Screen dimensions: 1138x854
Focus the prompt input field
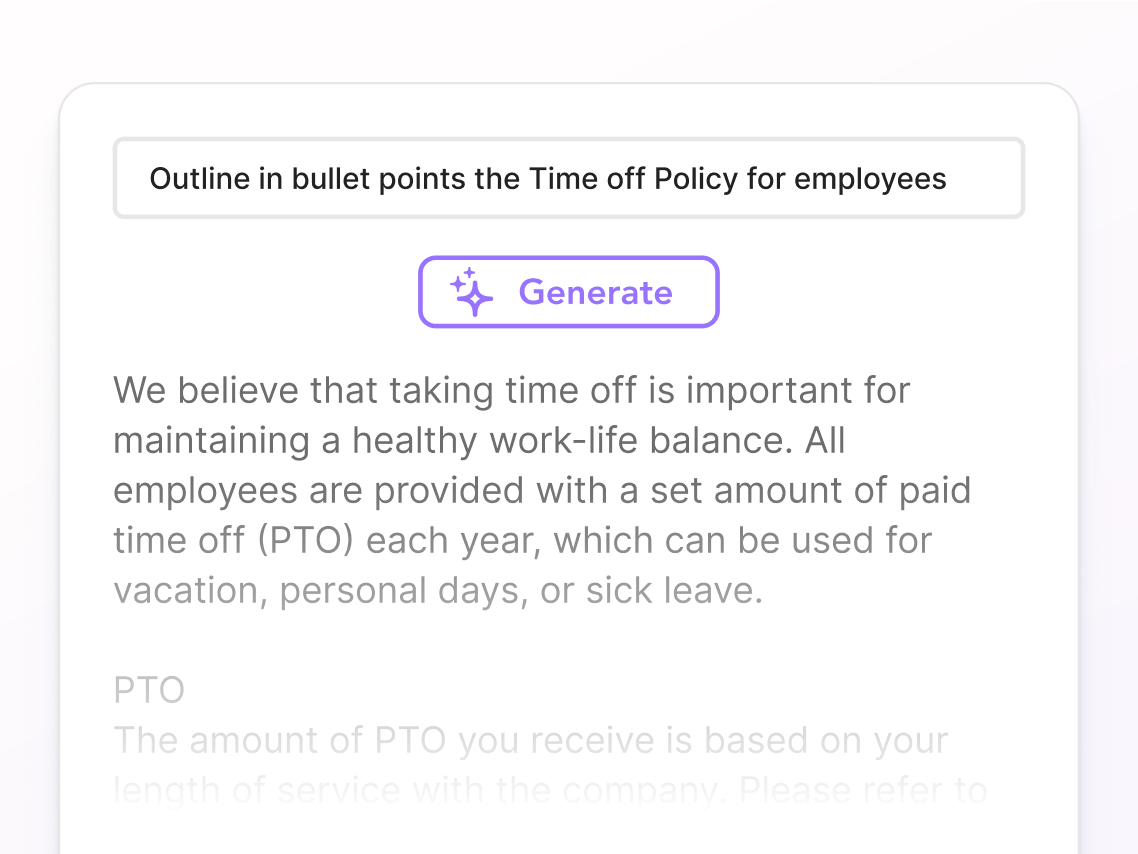pyautogui.click(x=568, y=179)
